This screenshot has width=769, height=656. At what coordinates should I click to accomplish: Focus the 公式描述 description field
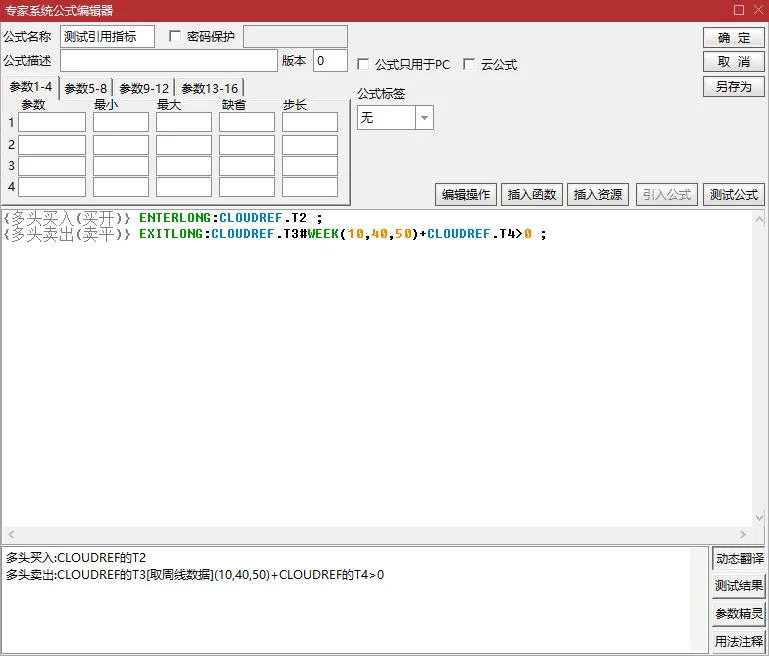click(x=169, y=61)
